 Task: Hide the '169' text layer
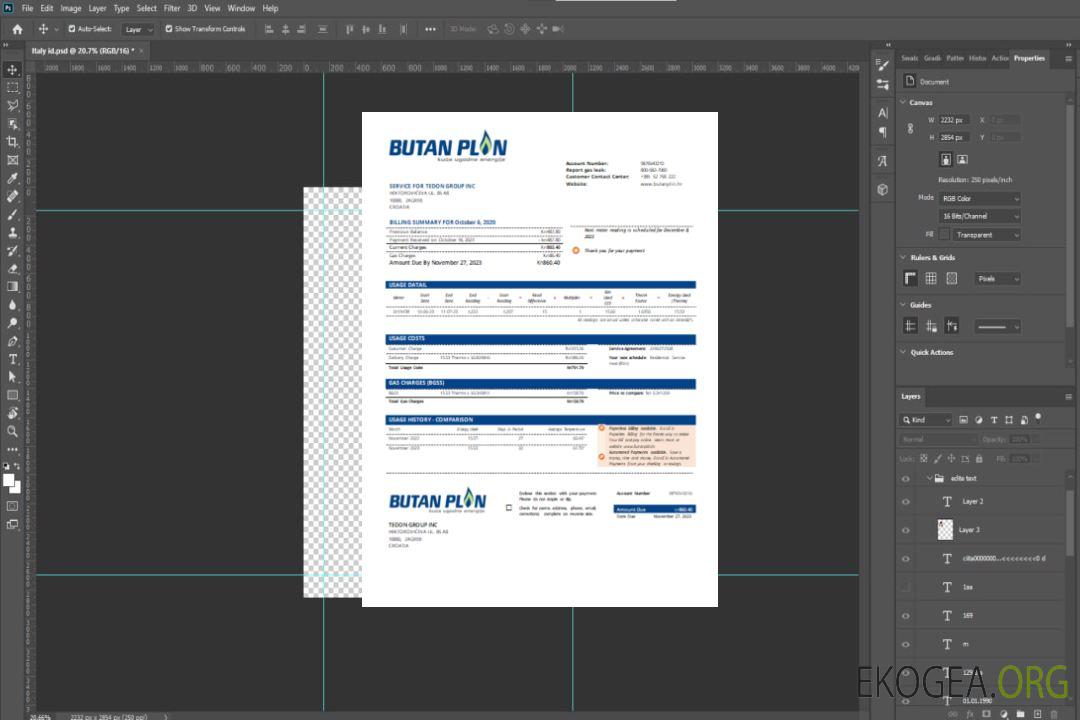pos(906,616)
